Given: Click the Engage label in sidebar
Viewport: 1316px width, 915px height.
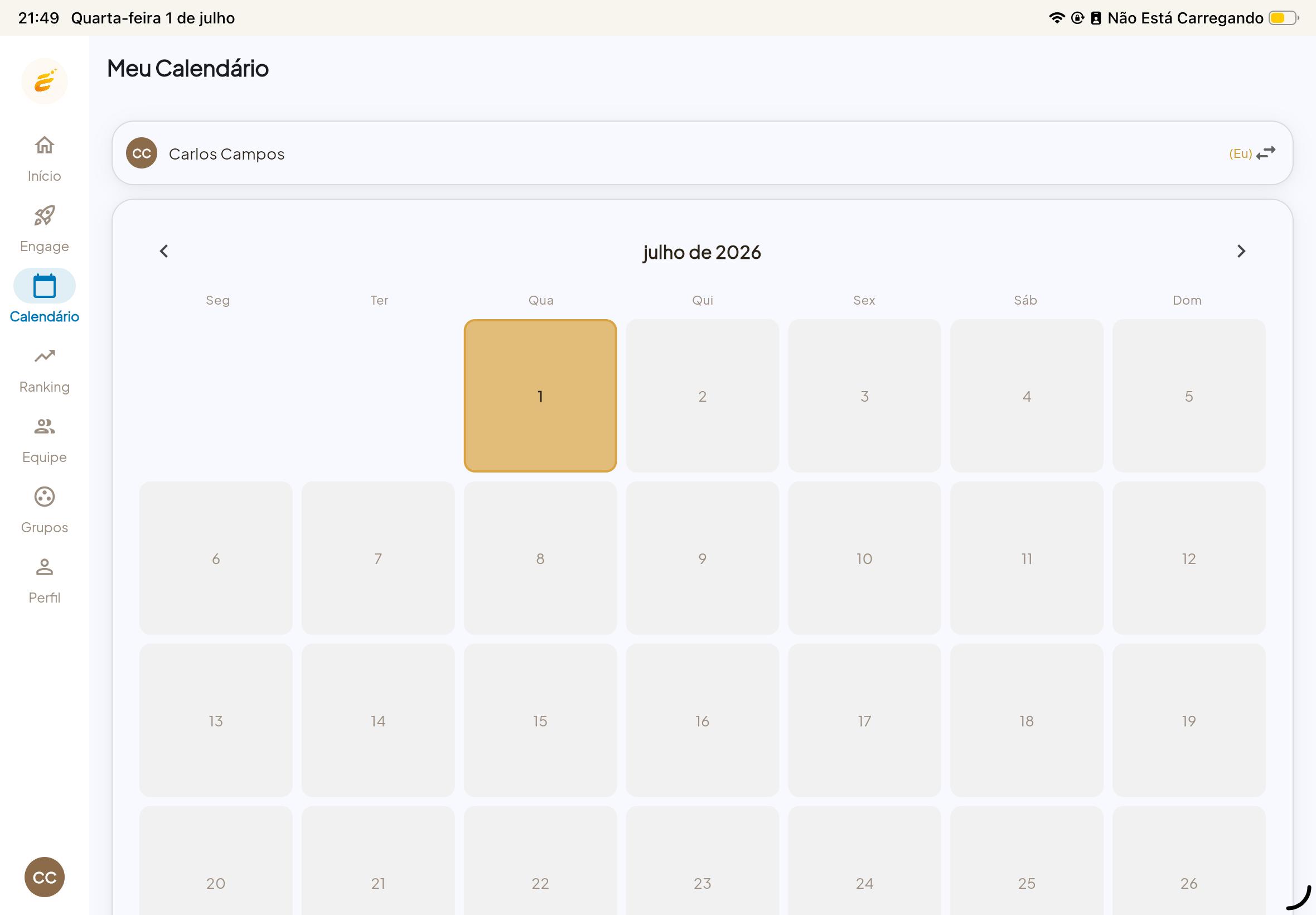Looking at the screenshot, I should (x=44, y=247).
